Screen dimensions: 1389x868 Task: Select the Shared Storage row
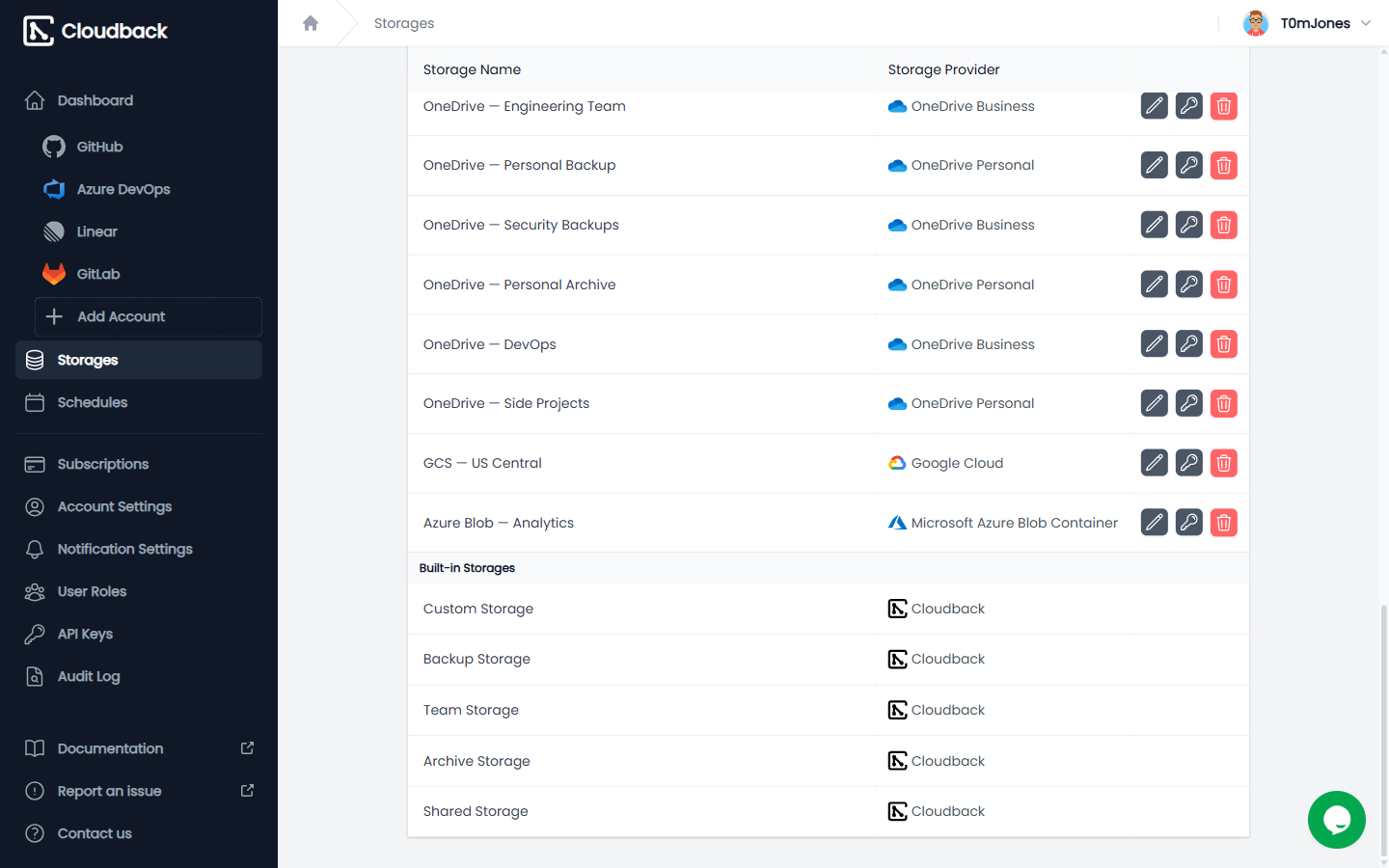tap(829, 811)
